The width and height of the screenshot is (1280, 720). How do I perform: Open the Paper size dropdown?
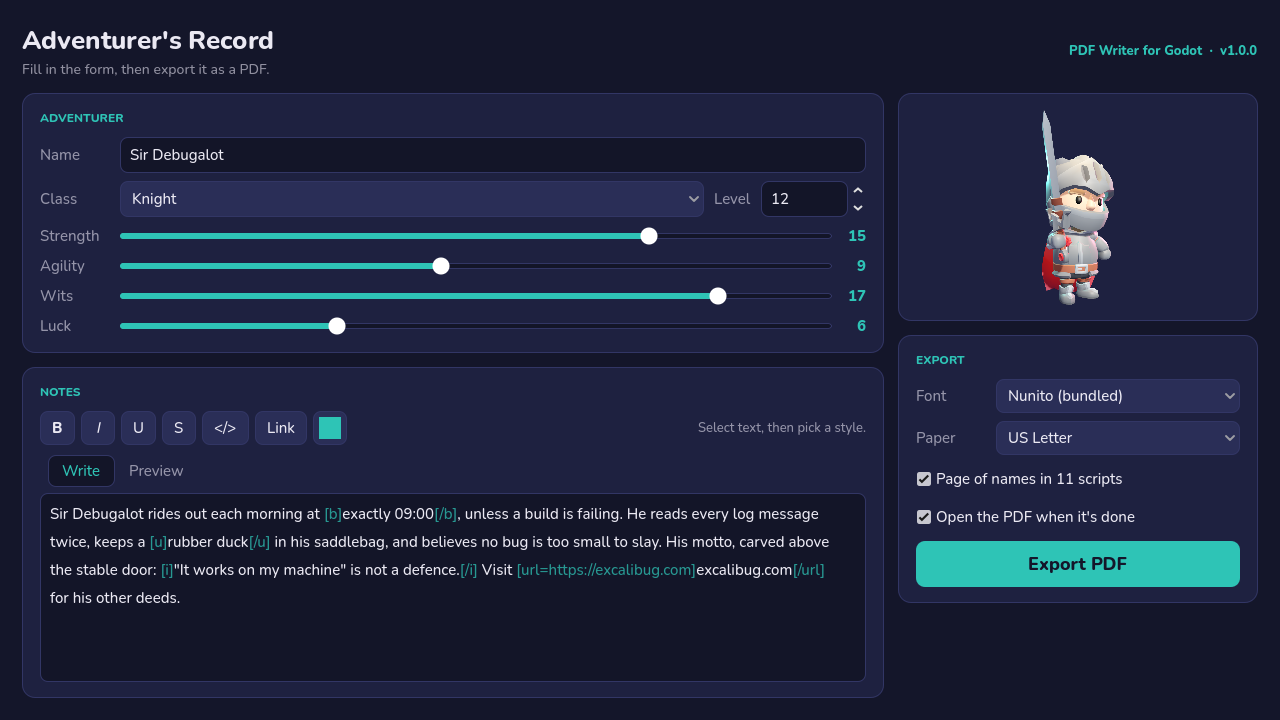[1118, 438]
